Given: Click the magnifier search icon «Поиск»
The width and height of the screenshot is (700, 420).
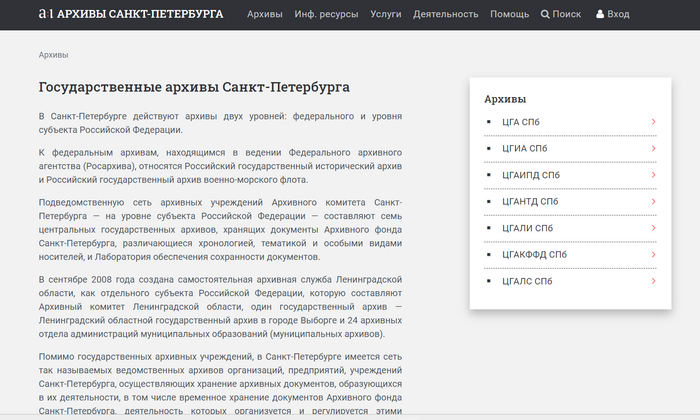Looking at the screenshot, I should pos(545,15).
